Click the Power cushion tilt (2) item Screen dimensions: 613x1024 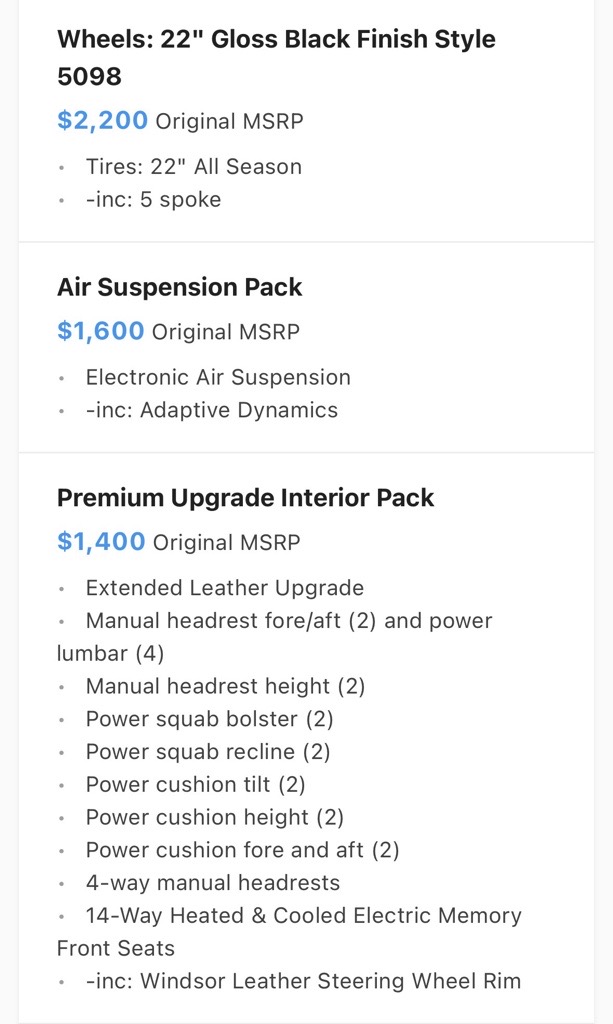click(x=196, y=784)
